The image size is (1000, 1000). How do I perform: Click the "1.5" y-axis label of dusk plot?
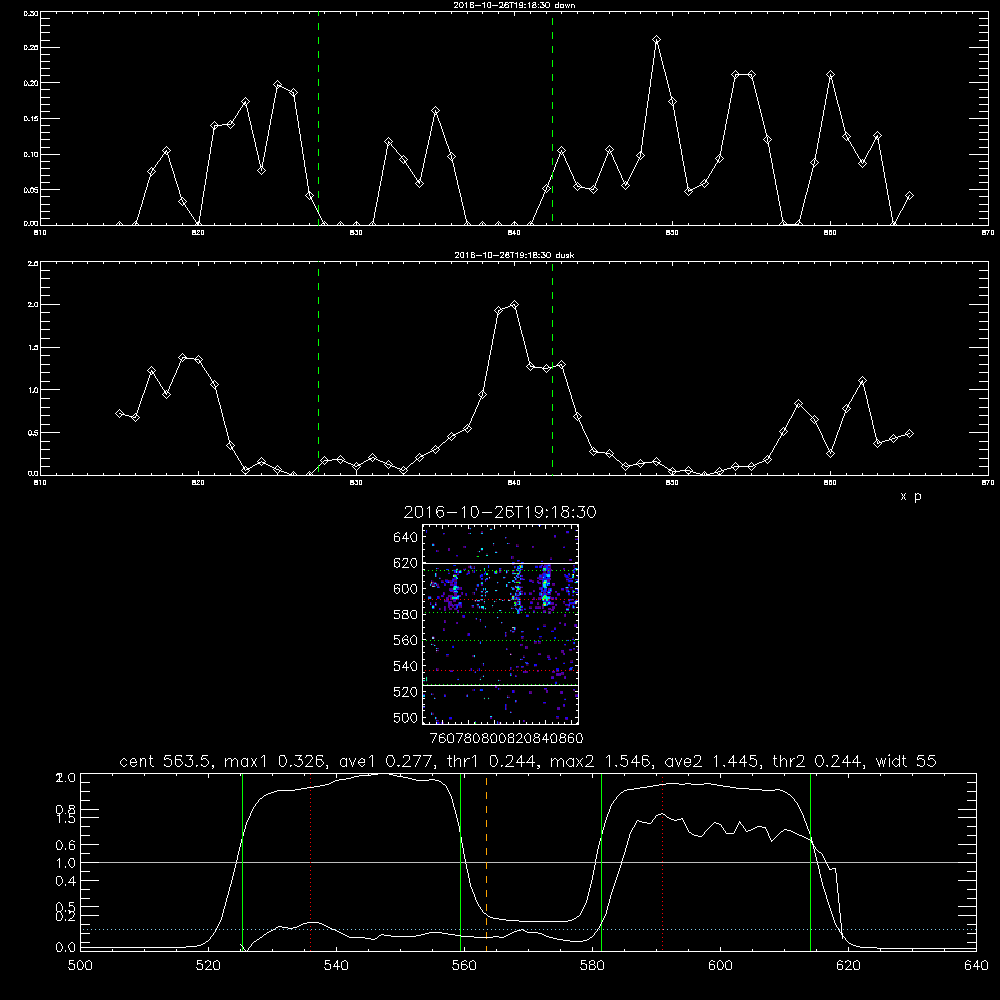point(33,348)
